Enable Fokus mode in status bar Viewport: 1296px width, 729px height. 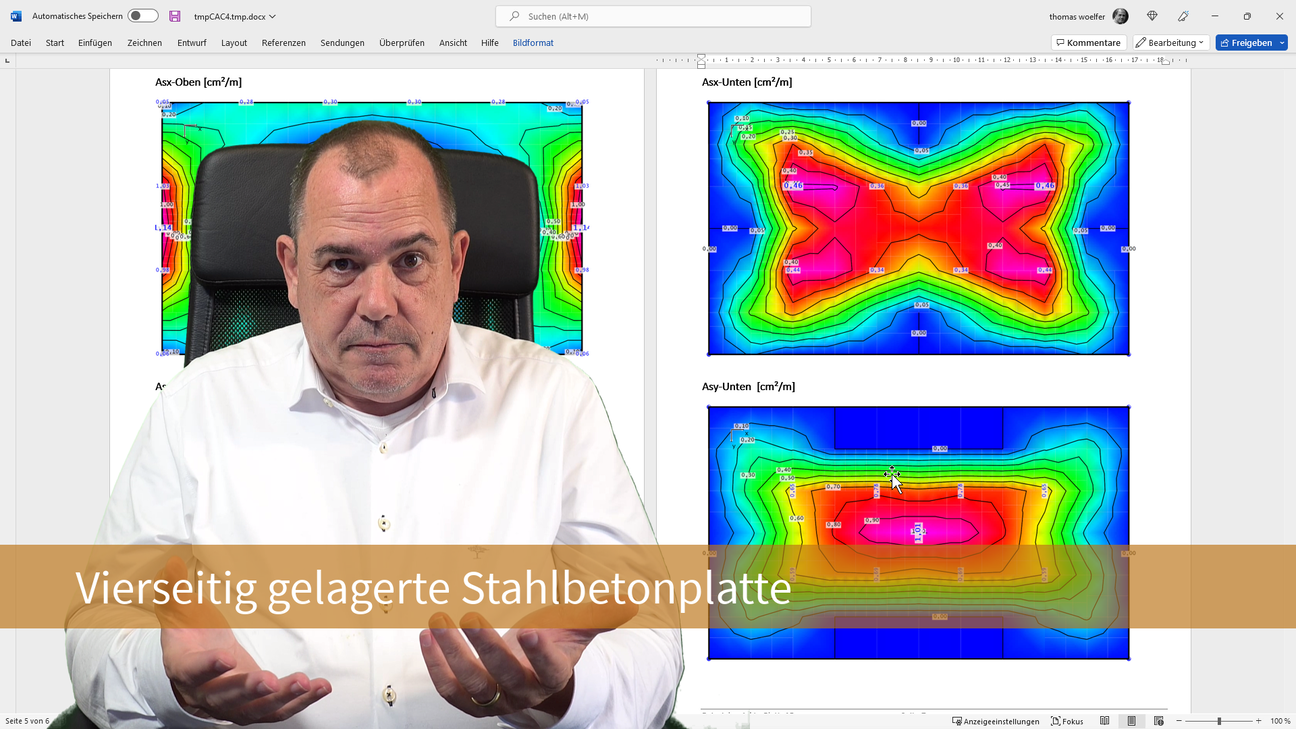click(x=1067, y=721)
